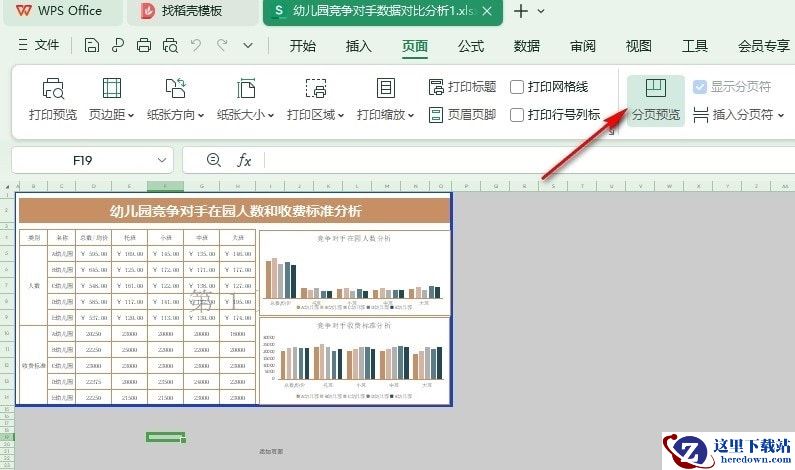
Task: Expand the quick access toolbar dropdown
Action: coord(248,46)
